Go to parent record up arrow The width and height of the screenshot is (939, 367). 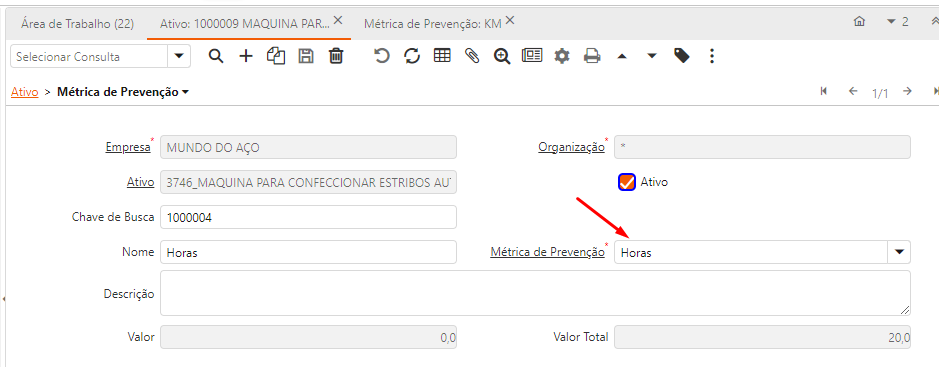(x=622, y=57)
